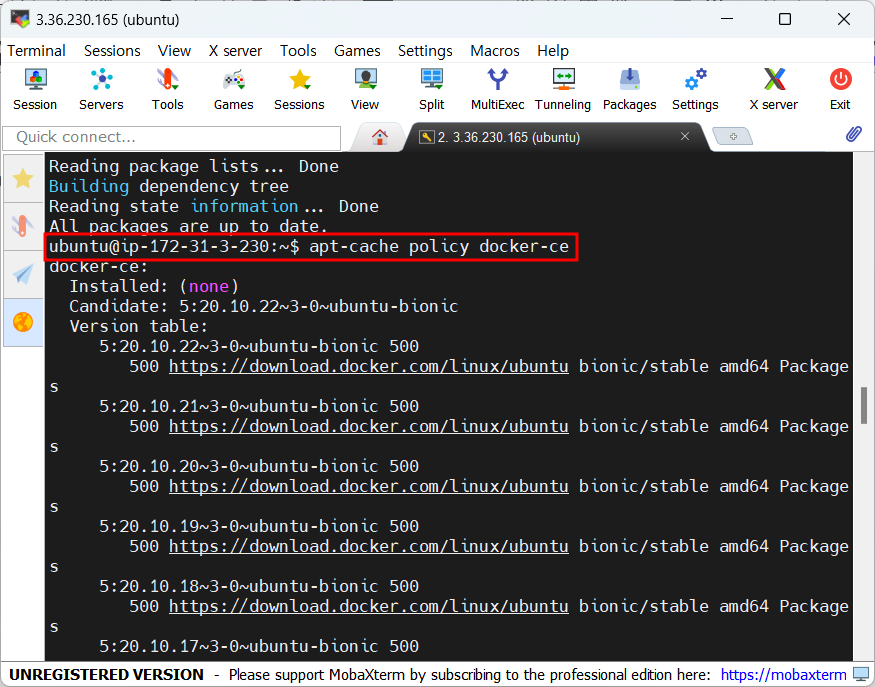Image resolution: width=875 pixels, height=687 pixels.
Task: Click 'apt-cache policy docker-ce' command text
Action: [x=439, y=246]
